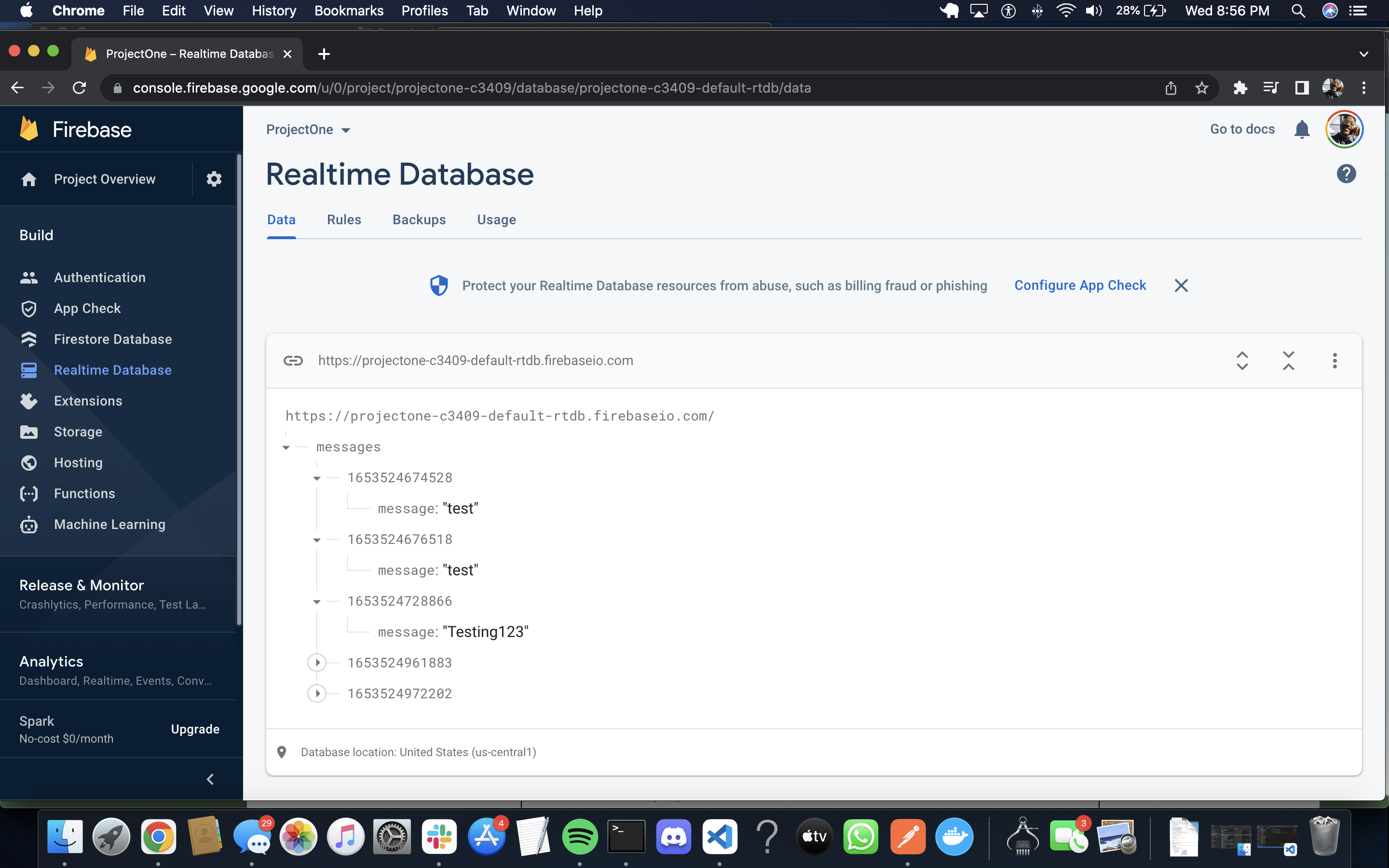The height and width of the screenshot is (868, 1389).
Task: Click the Realtime Database icon
Action: (x=29, y=370)
